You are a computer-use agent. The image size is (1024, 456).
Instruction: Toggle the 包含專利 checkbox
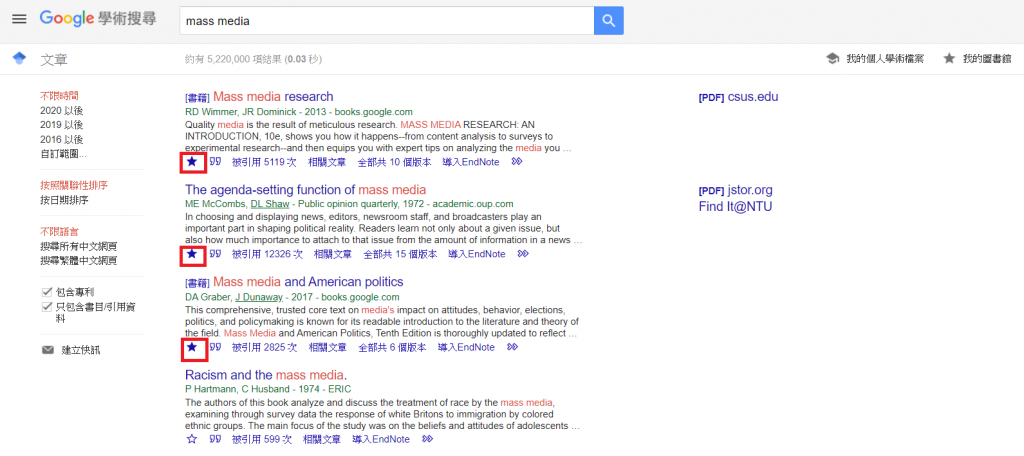pos(46,292)
